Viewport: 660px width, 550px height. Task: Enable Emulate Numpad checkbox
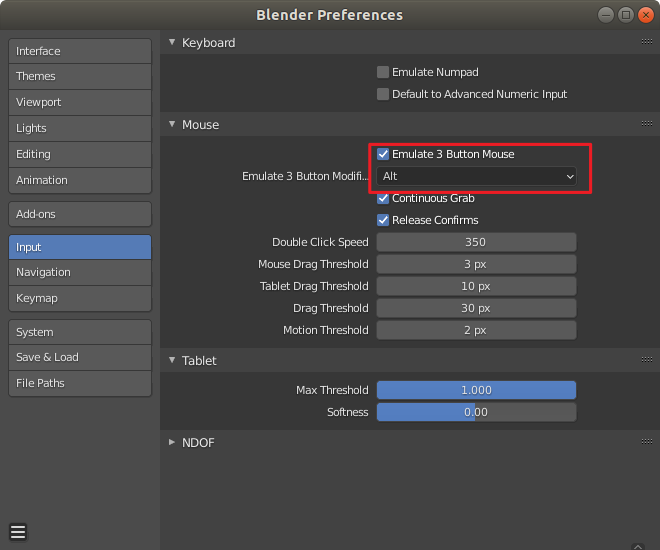383,72
